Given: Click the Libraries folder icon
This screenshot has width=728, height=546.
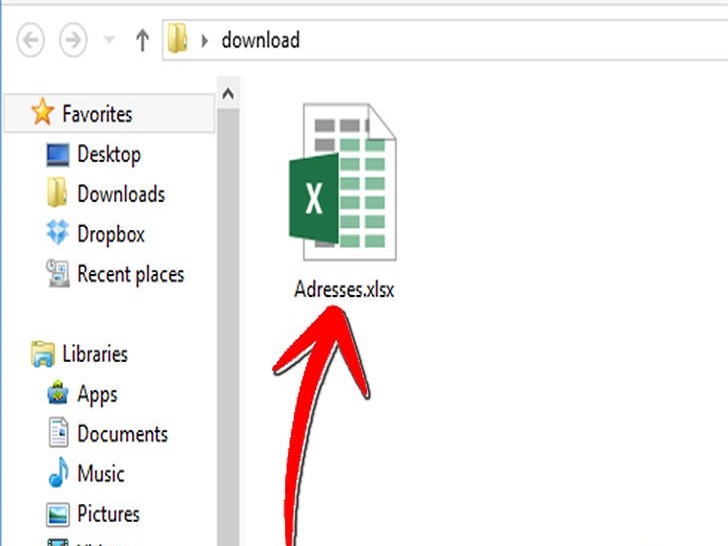Looking at the screenshot, I should (x=43, y=354).
